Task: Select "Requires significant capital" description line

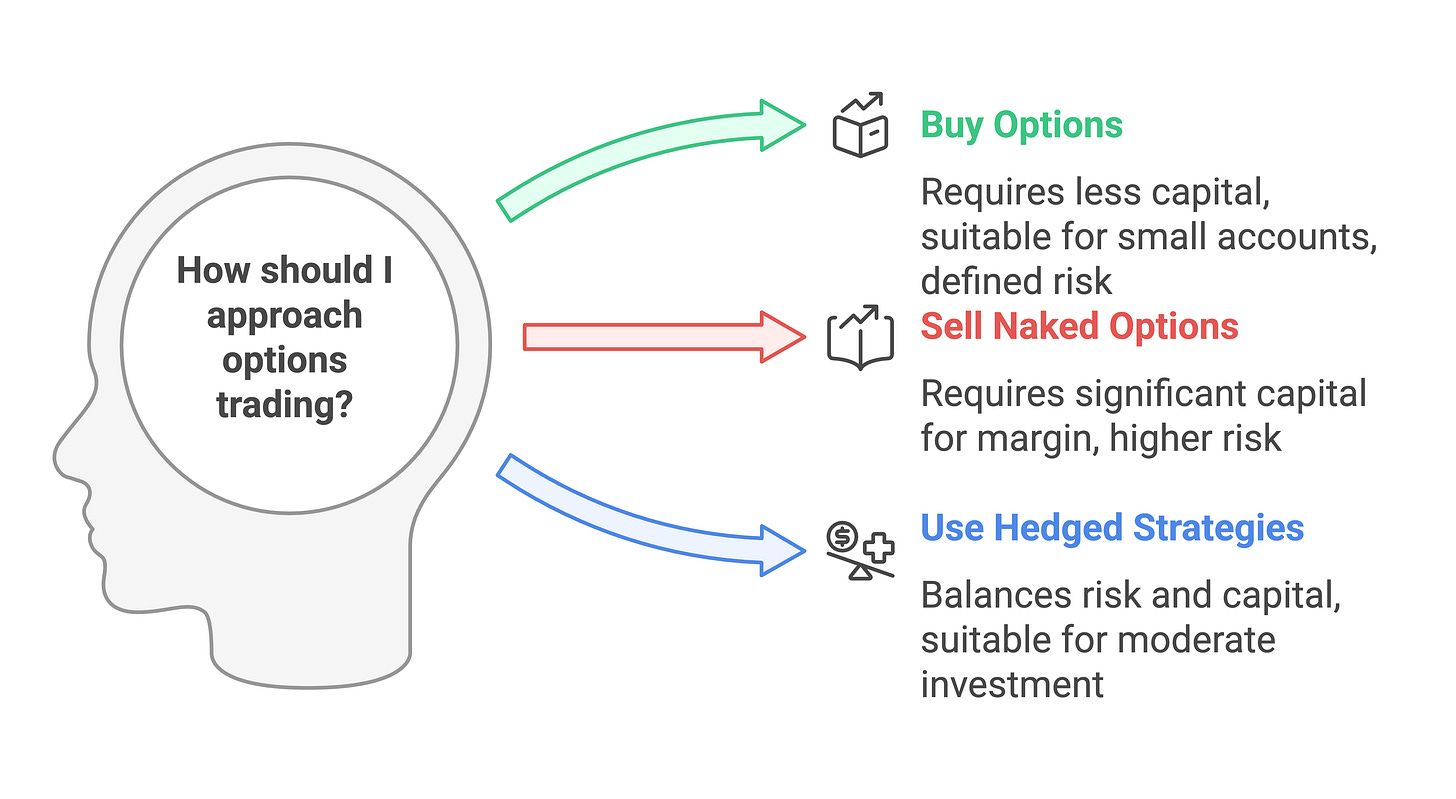Action: tap(1143, 393)
